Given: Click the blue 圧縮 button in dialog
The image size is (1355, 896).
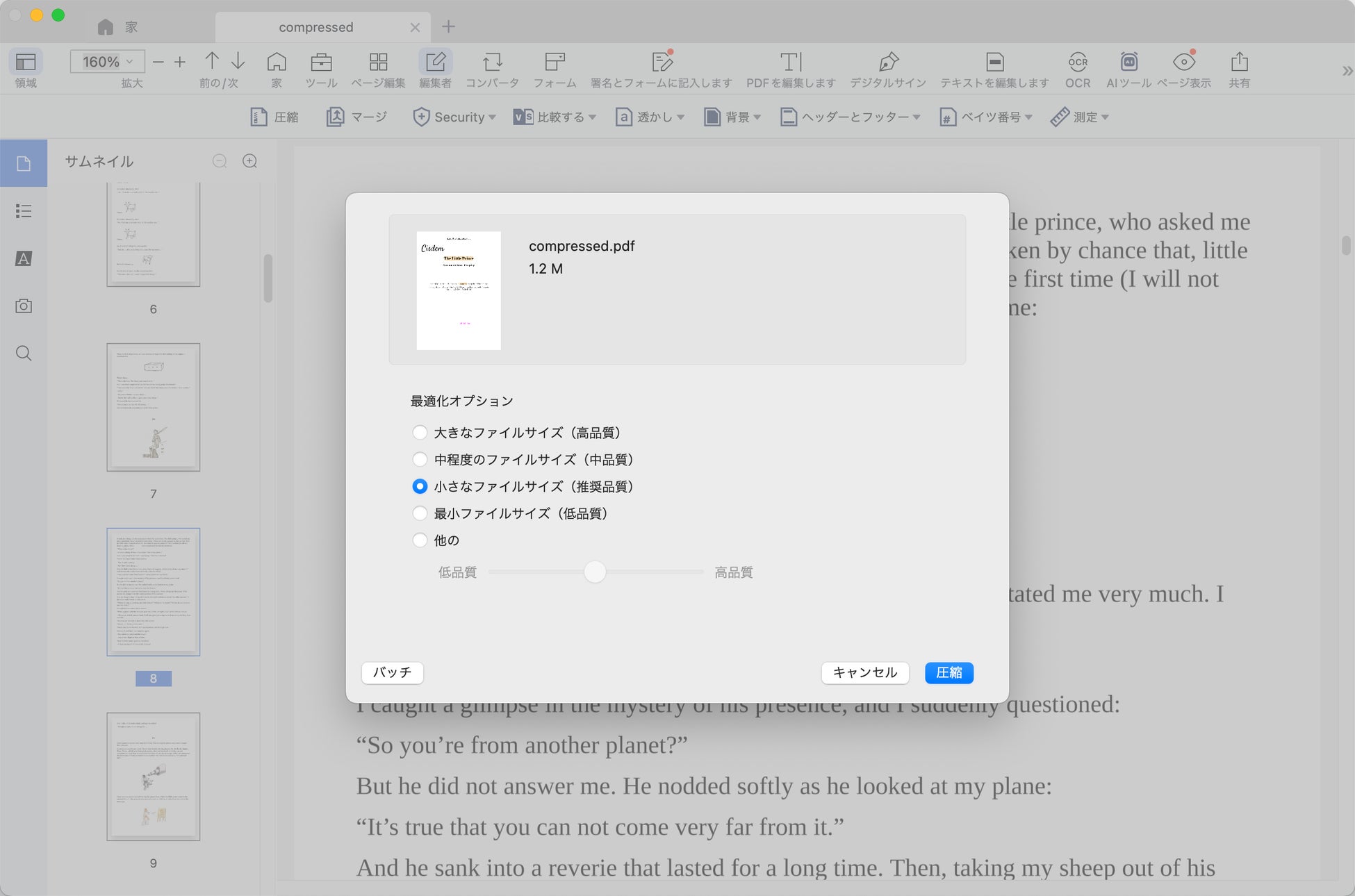Looking at the screenshot, I should pos(948,672).
